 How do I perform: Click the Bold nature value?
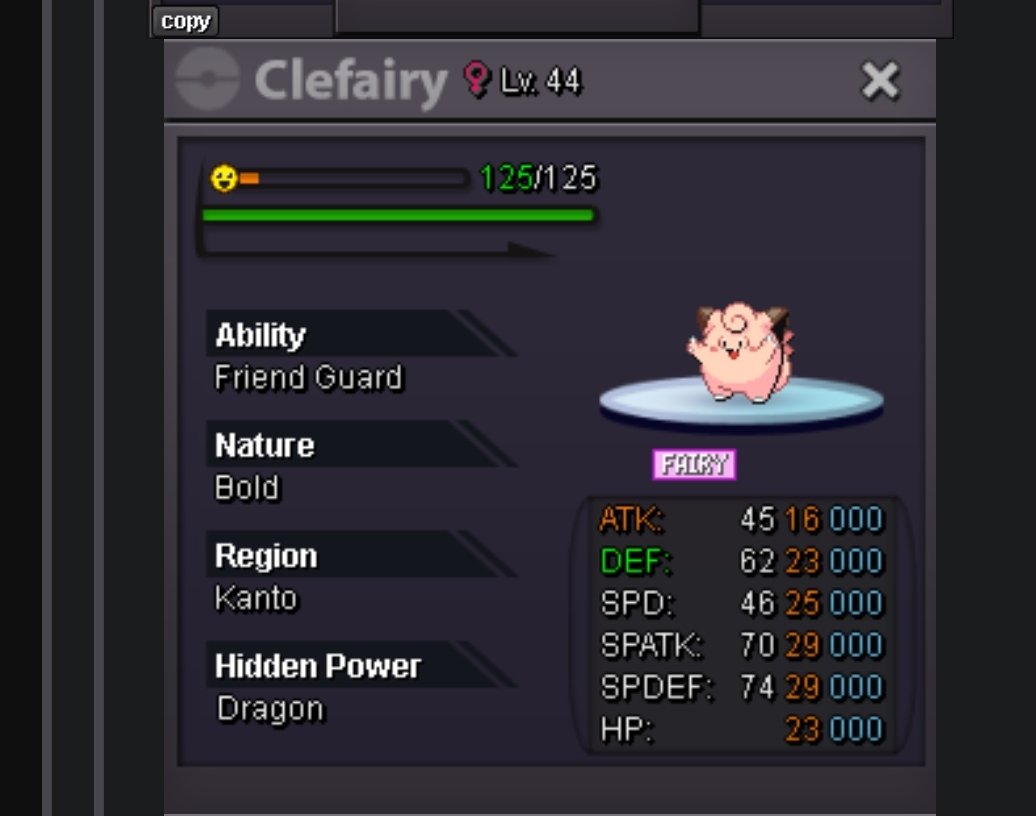tap(247, 488)
